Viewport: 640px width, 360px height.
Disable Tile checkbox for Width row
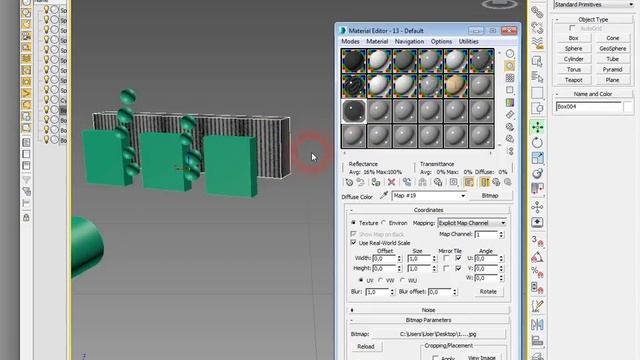coord(458,258)
